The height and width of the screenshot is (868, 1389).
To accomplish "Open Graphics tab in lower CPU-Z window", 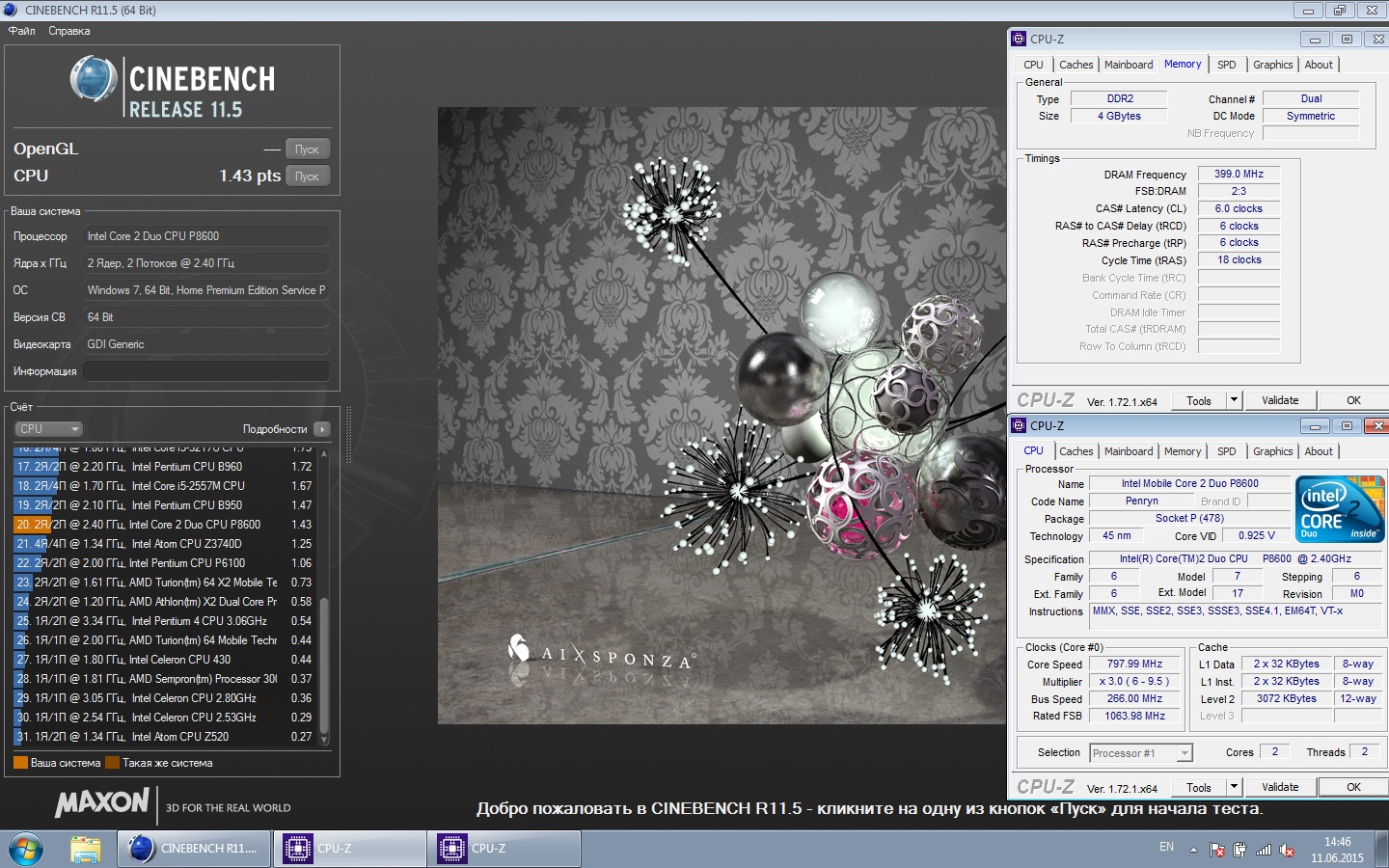I will [1273, 451].
